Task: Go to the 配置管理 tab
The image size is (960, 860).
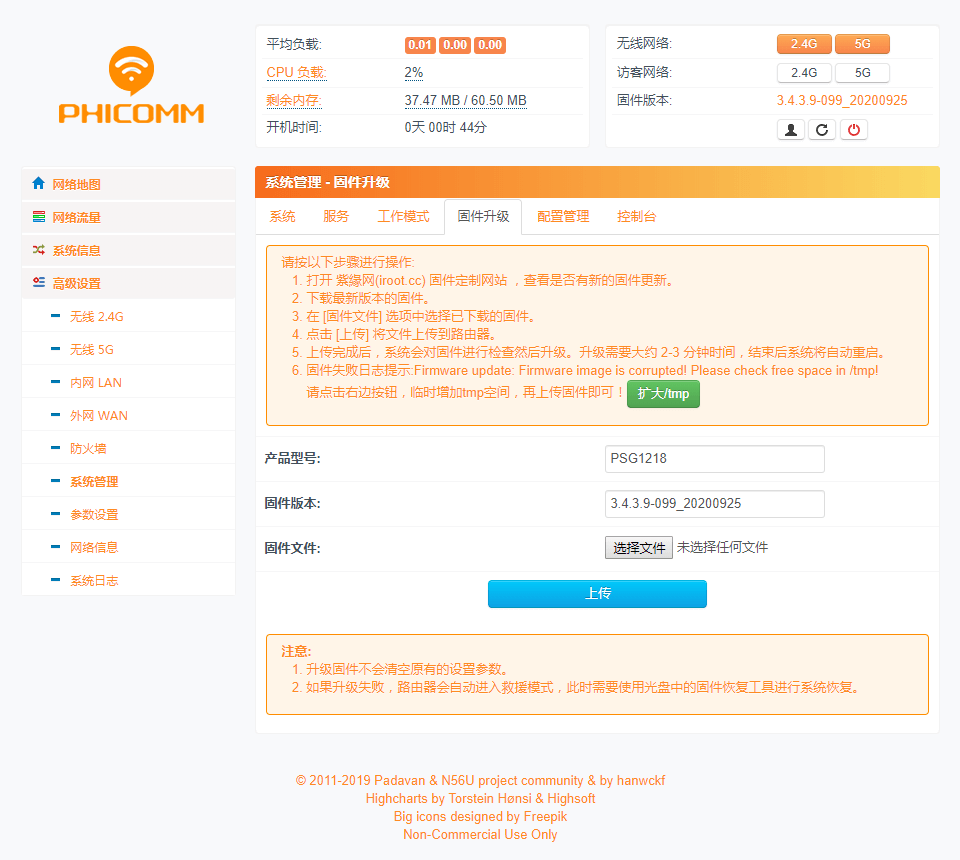Action: point(563,217)
